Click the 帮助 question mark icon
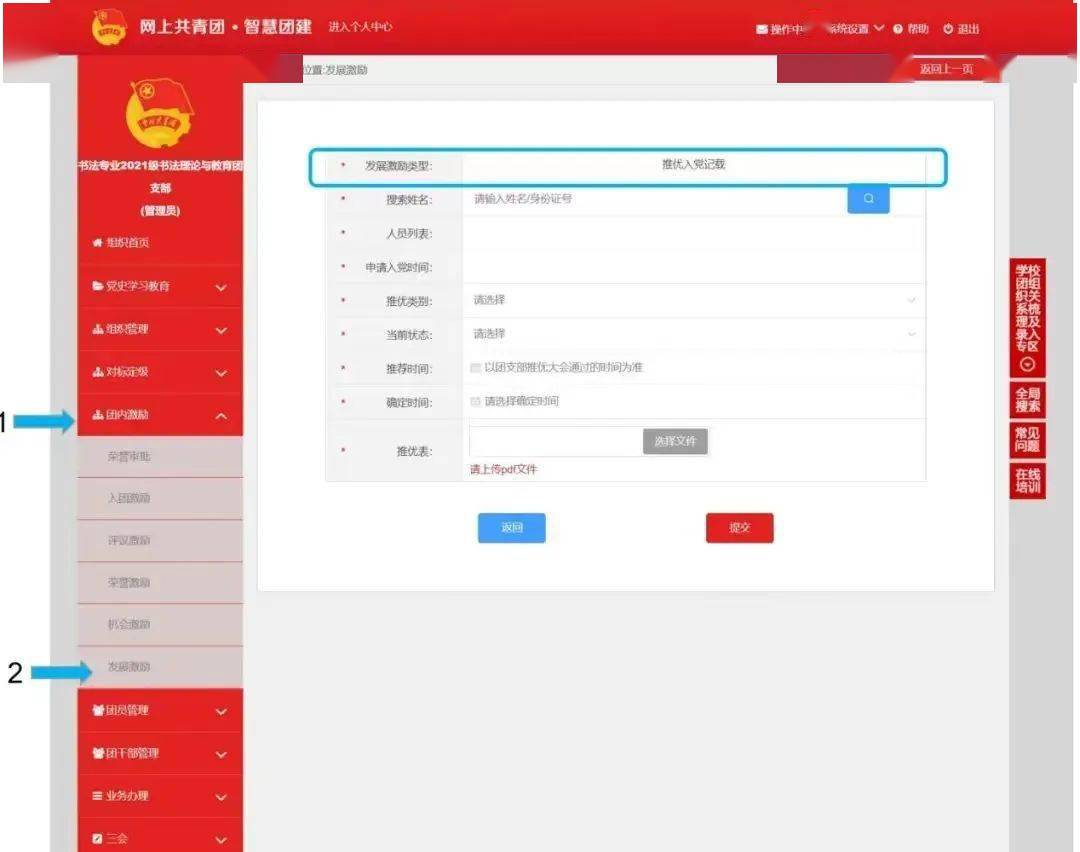Image resolution: width=1080 pixels, height=852 pixels. tap(898, 29)
